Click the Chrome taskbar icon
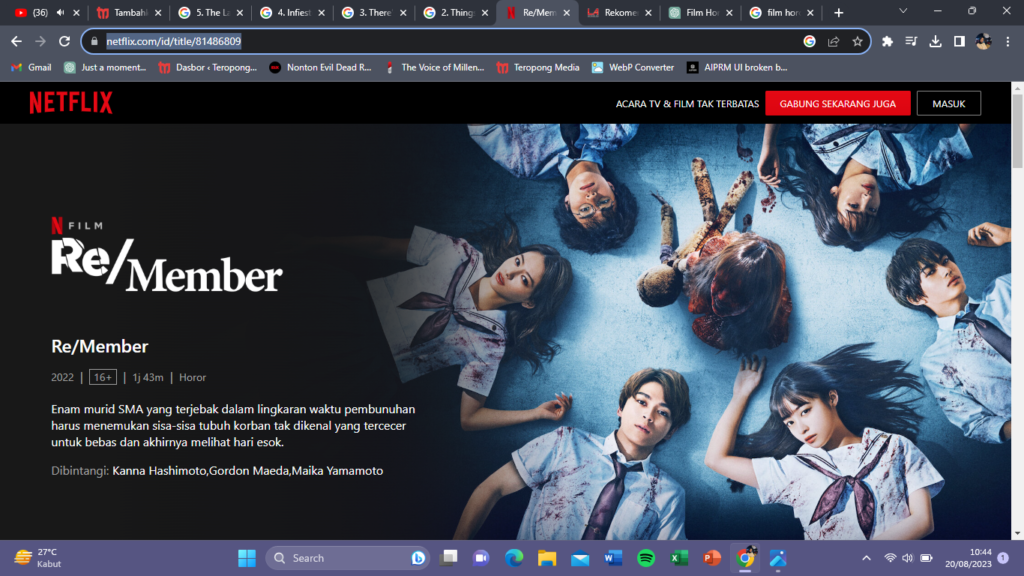 point(744,558)
